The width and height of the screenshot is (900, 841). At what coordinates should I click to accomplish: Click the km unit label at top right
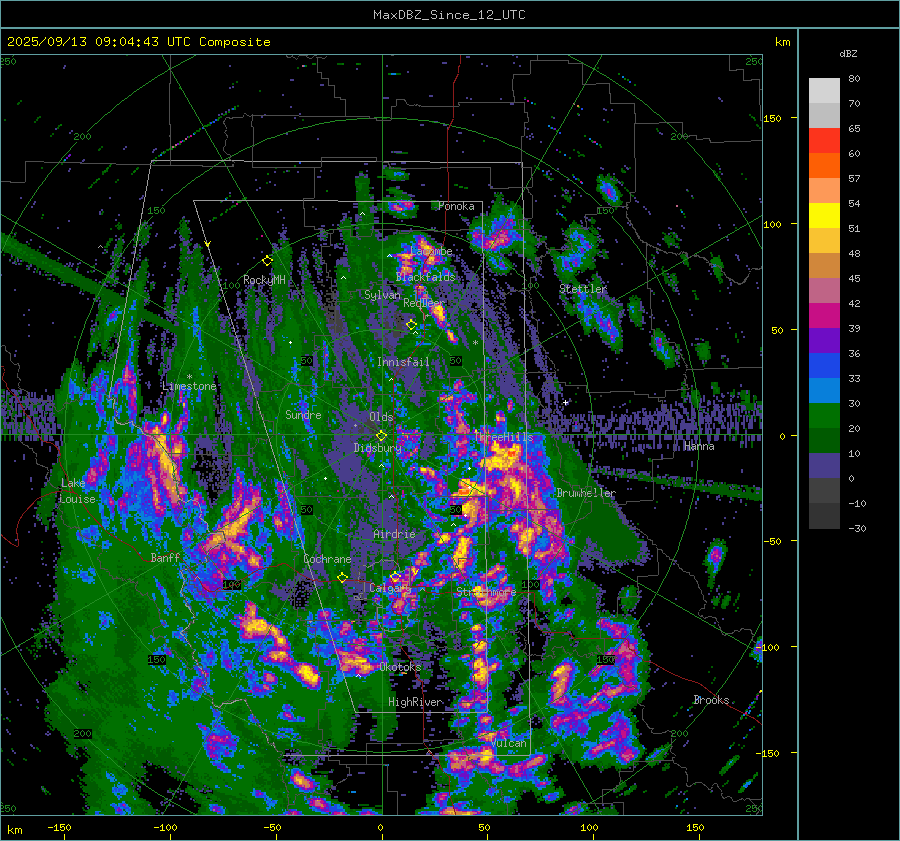click(782, 42)
